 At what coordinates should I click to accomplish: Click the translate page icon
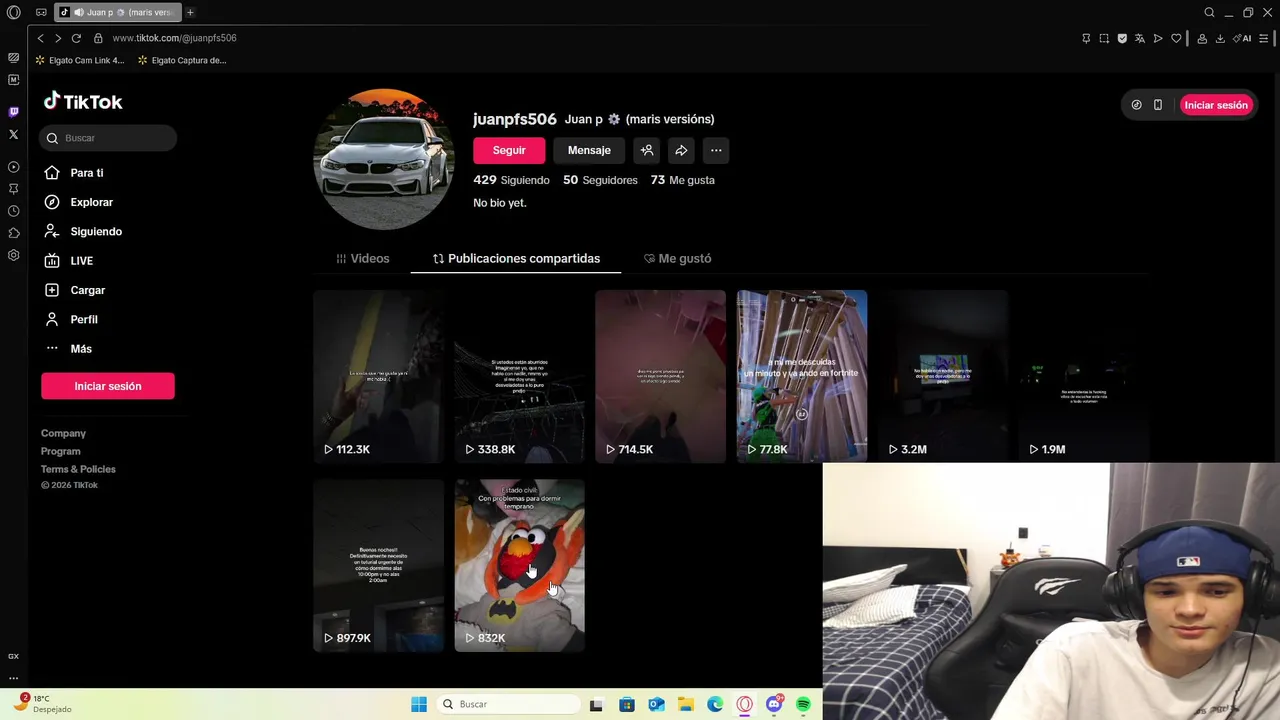(1140, 38)
